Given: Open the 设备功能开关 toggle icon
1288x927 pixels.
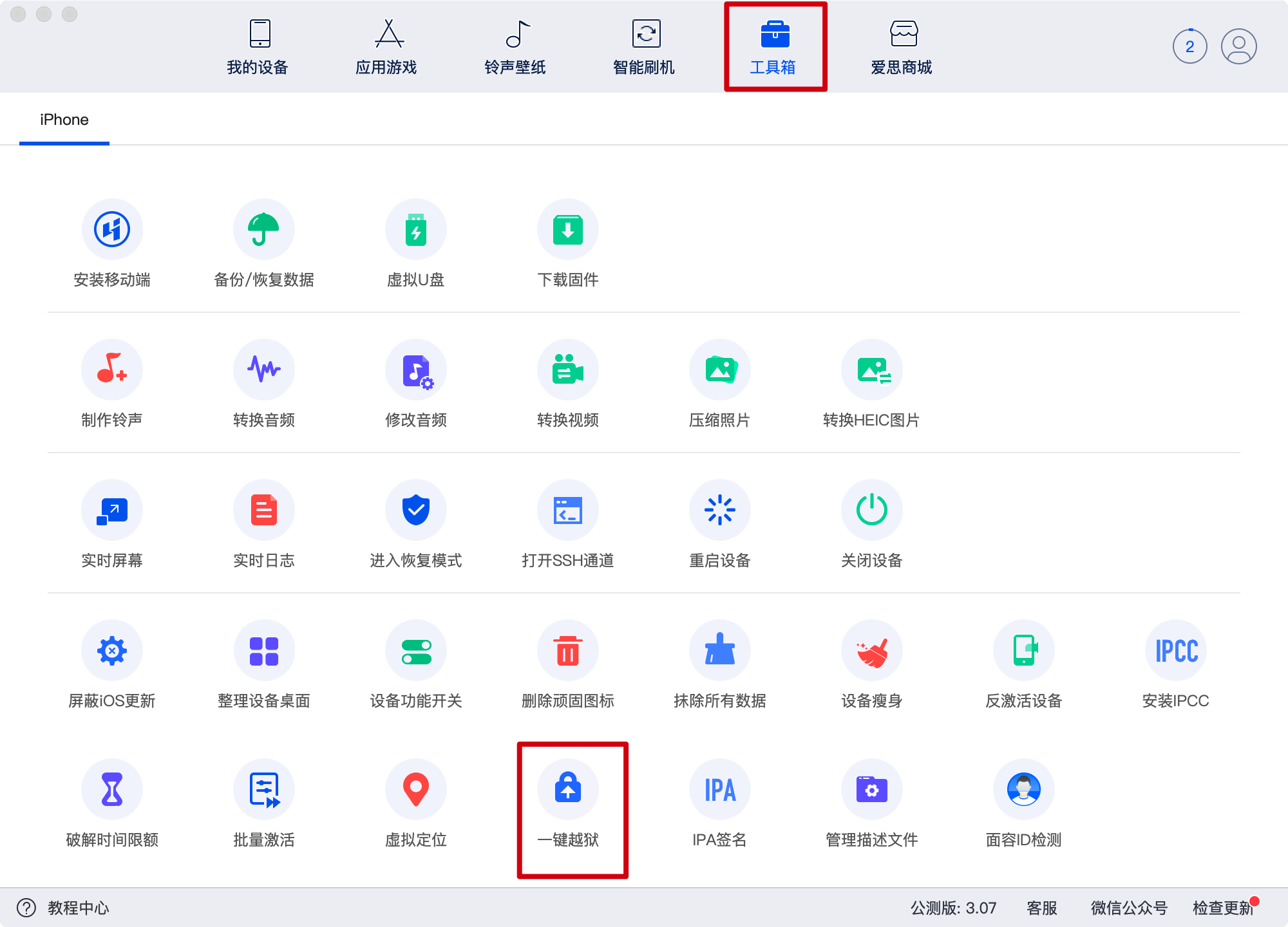Looking at the screenshot, I should [416, 650].
